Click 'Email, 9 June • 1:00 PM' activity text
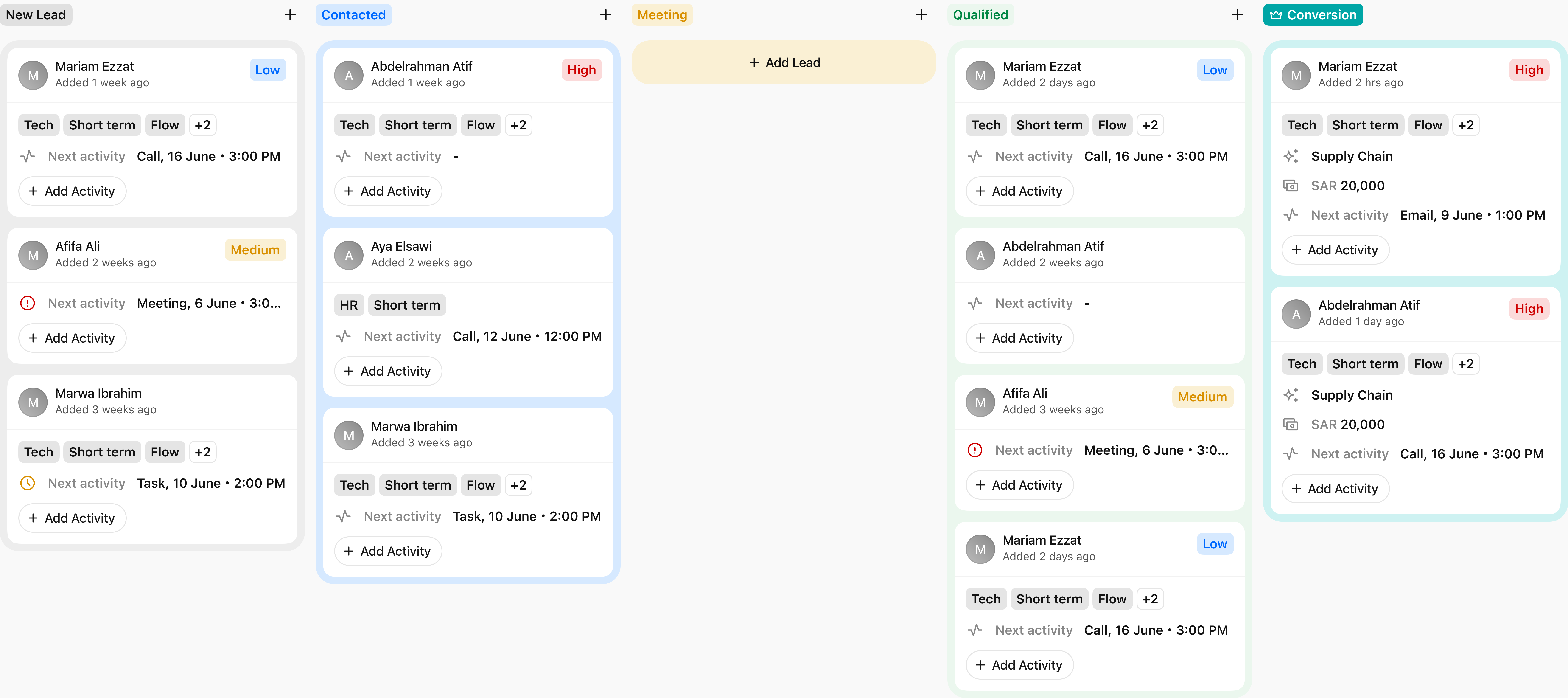The width and height of the screenshot is (1568, 698). pyautogui.click(x=1473, y=215)
